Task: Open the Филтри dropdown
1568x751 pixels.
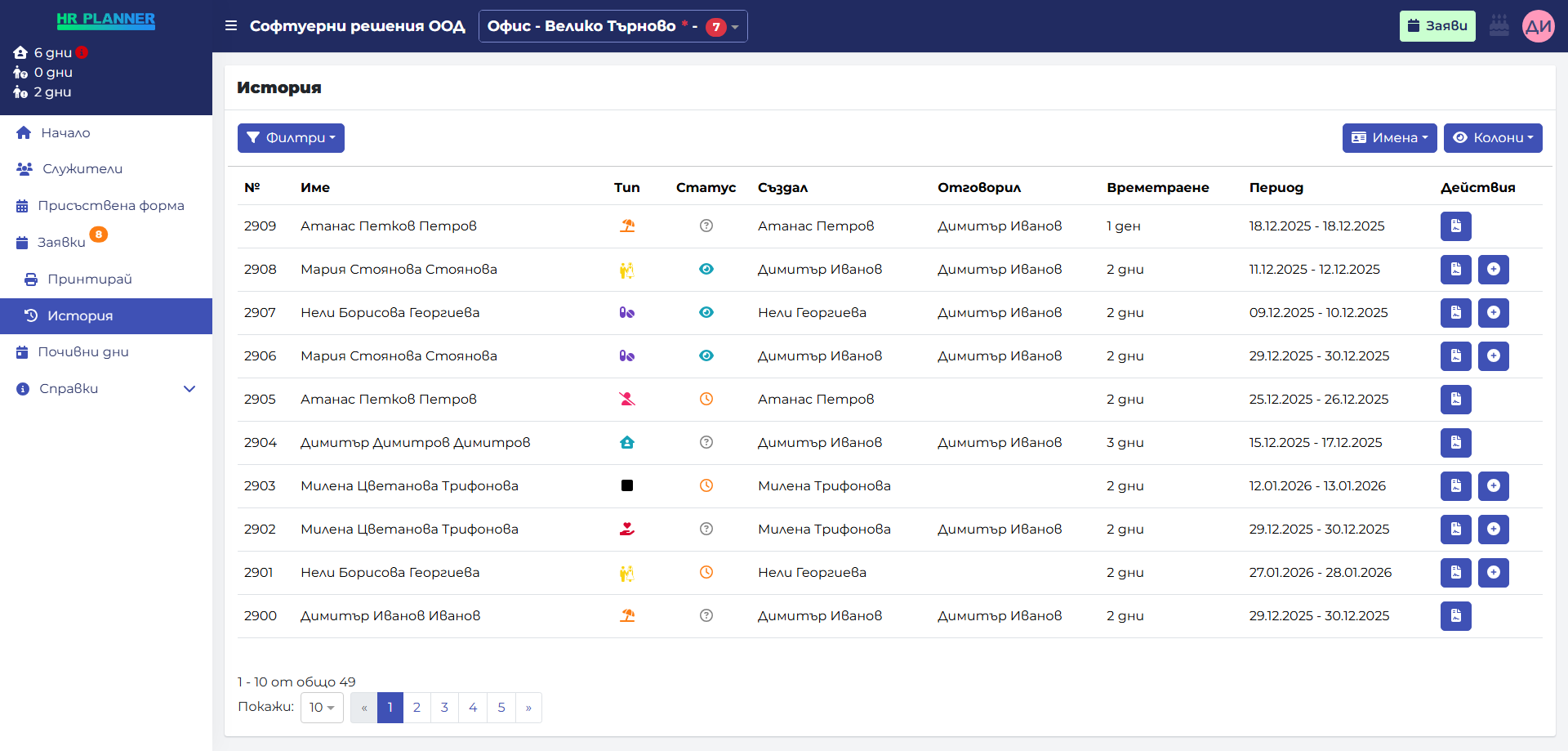Action: point(291,137)
